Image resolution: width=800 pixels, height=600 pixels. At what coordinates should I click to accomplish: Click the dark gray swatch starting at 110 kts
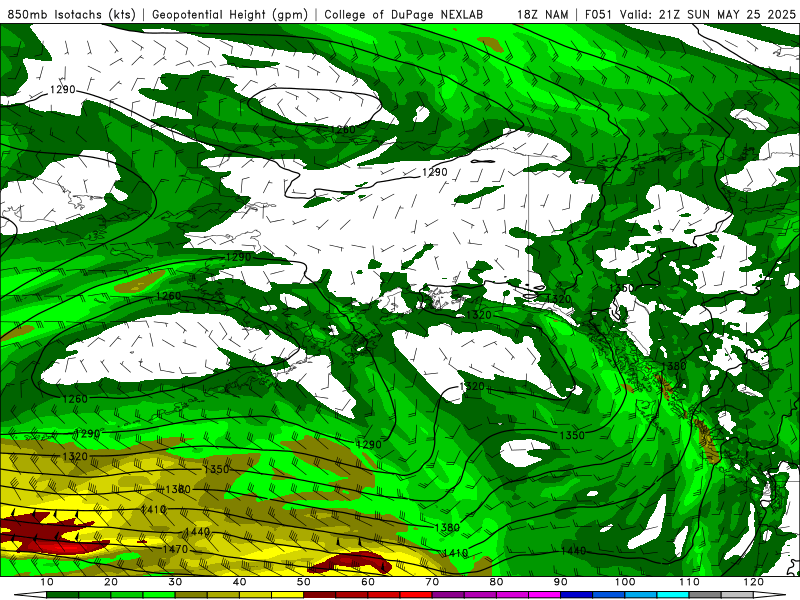click(705, 595)
